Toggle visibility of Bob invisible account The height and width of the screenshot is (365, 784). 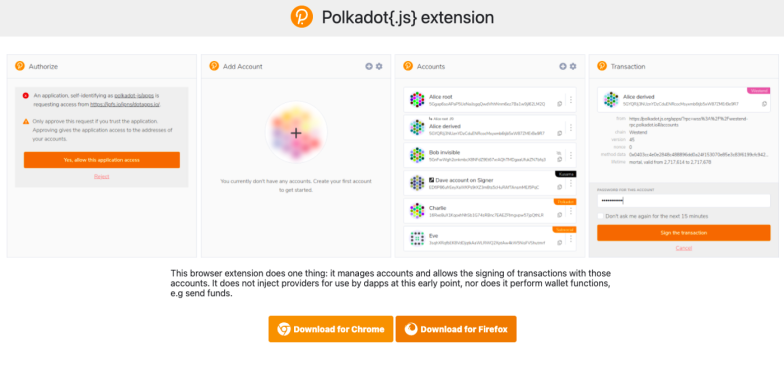[x=560, y=153]
